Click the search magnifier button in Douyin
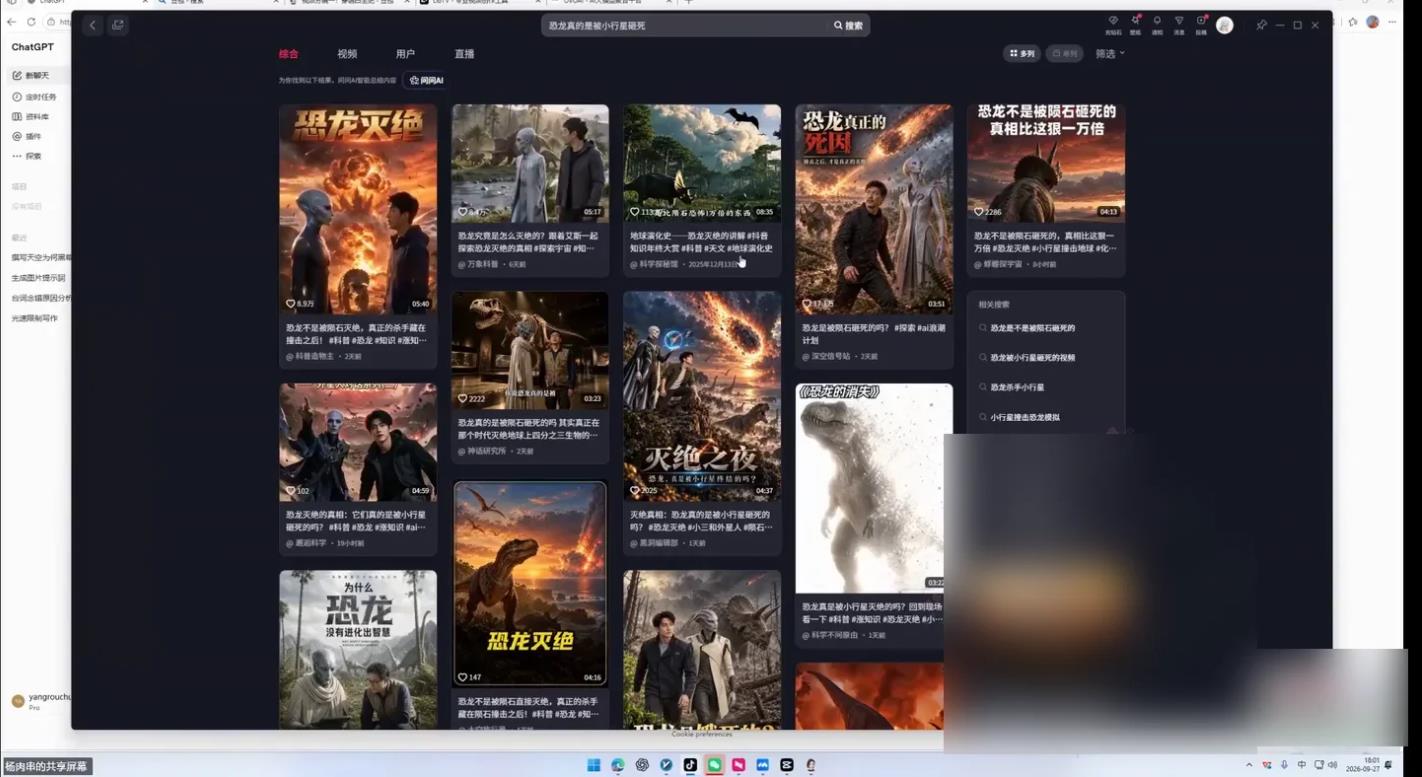The width and height of the screenshot is (1422, 777). tap(848, 25)
